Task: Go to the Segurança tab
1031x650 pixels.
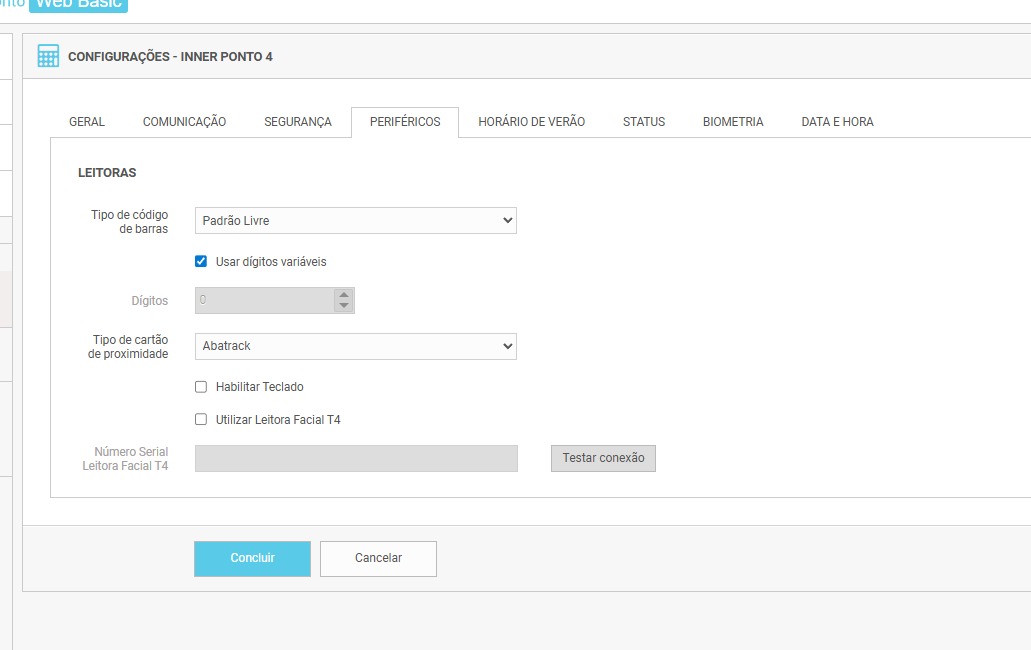Action: (x=298, y=122)
